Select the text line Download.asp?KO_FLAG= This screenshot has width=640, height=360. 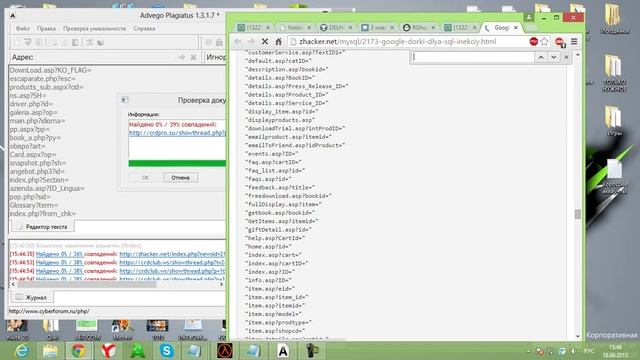51,70
